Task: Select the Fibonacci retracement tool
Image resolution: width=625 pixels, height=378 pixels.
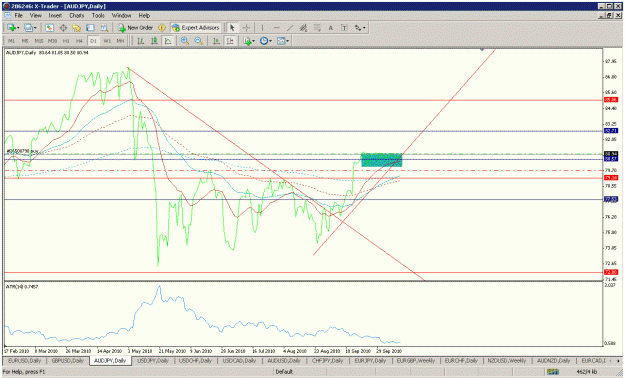Action: tap(317, 28)
